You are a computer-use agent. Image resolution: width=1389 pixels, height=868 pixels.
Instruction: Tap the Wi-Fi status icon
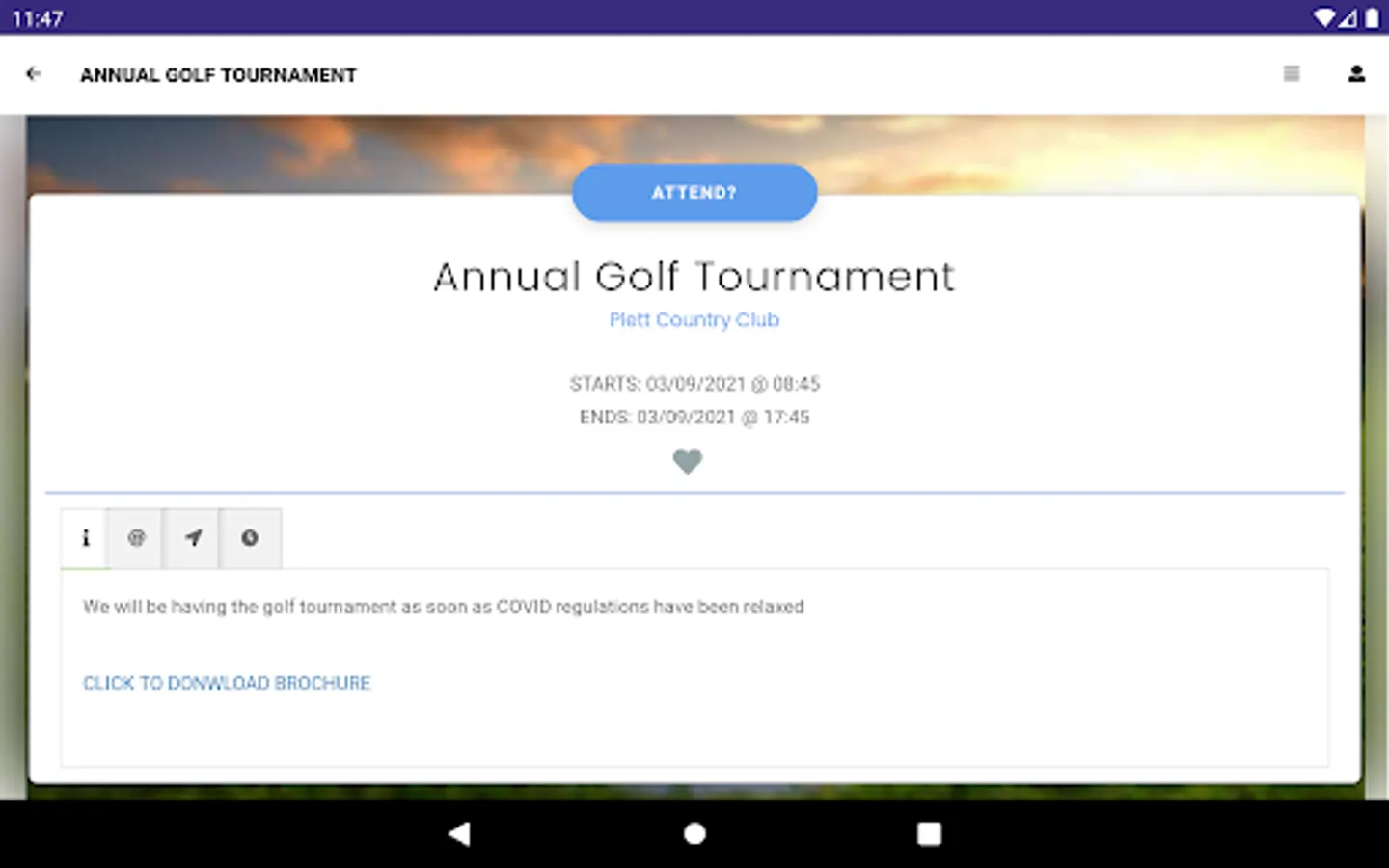coord(1323,17)
